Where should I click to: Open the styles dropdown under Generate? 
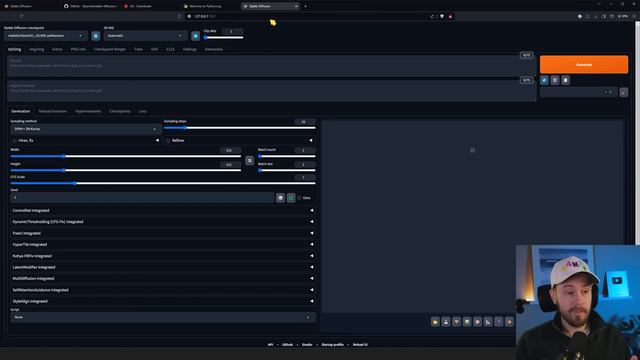[x=578, y=92]
